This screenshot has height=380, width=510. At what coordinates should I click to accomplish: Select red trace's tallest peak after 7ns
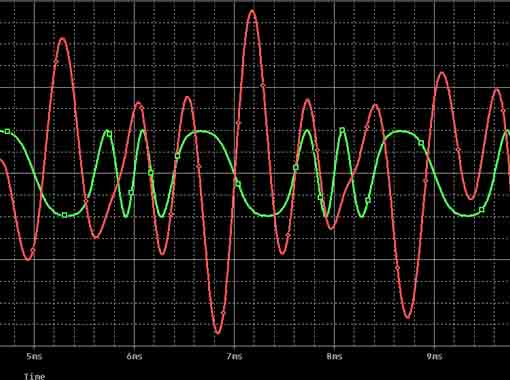[x=252, y=12]
